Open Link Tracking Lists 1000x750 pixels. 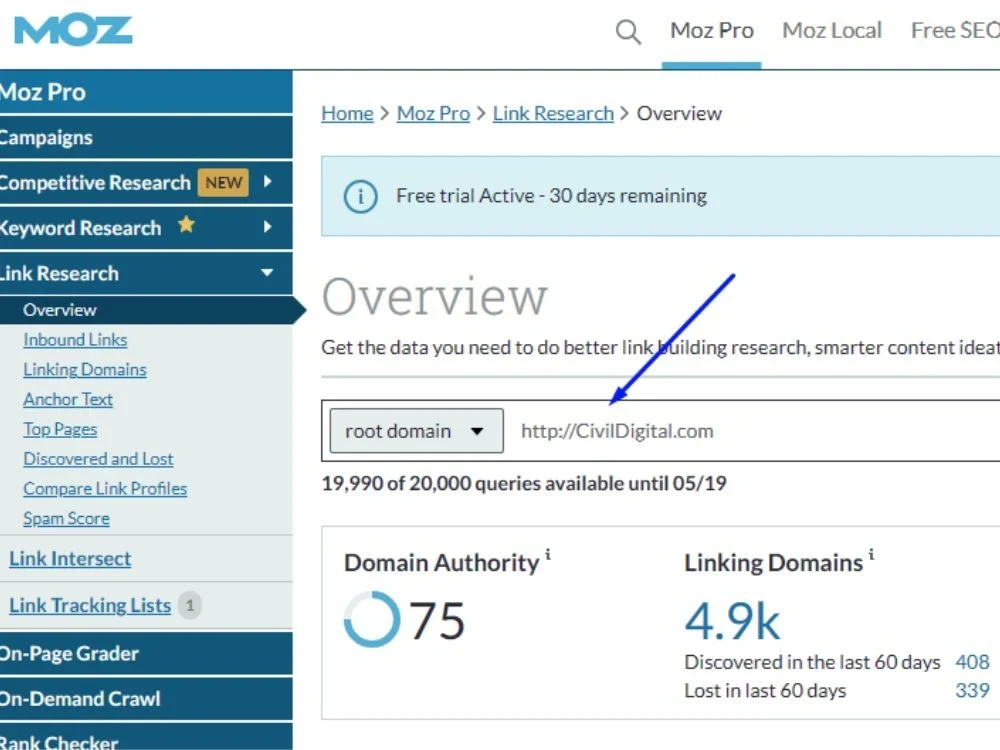pyautogui.click(x=90, y=605)
